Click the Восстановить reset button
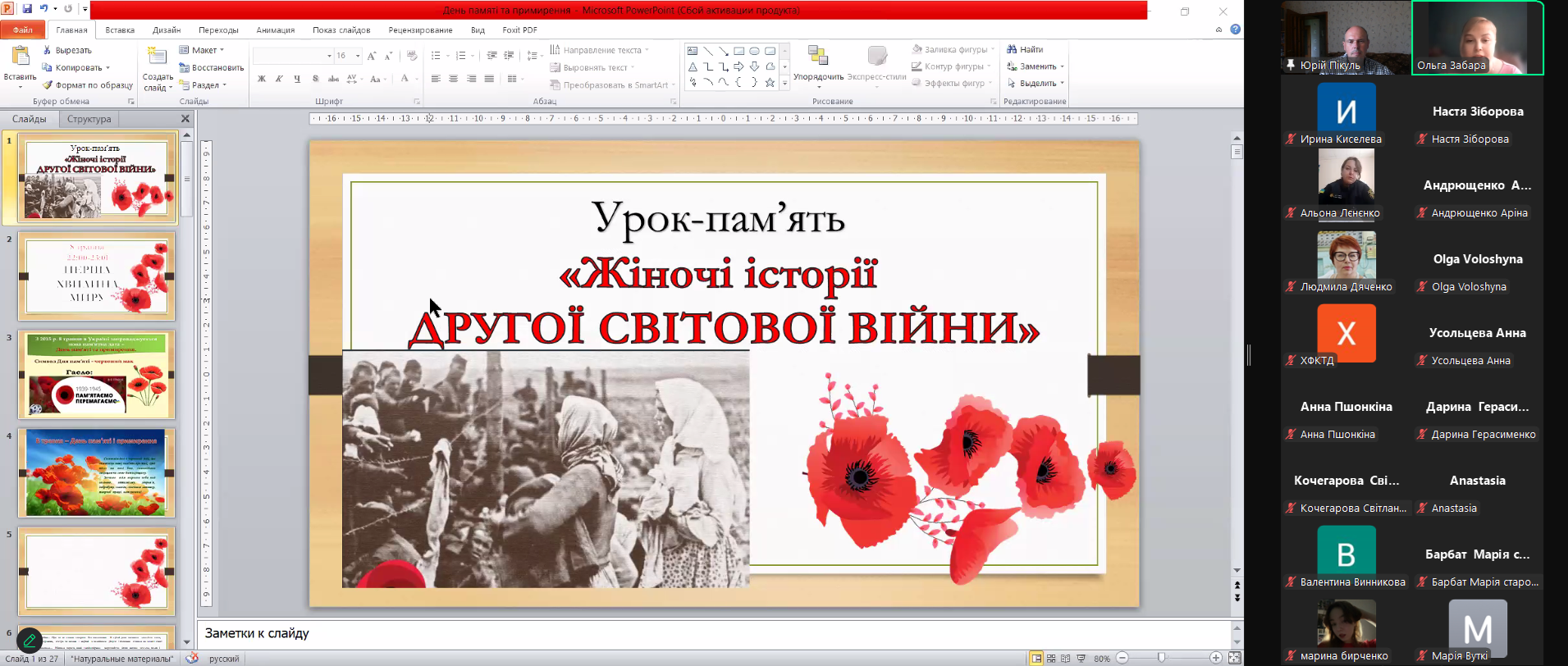 [211, 67]
